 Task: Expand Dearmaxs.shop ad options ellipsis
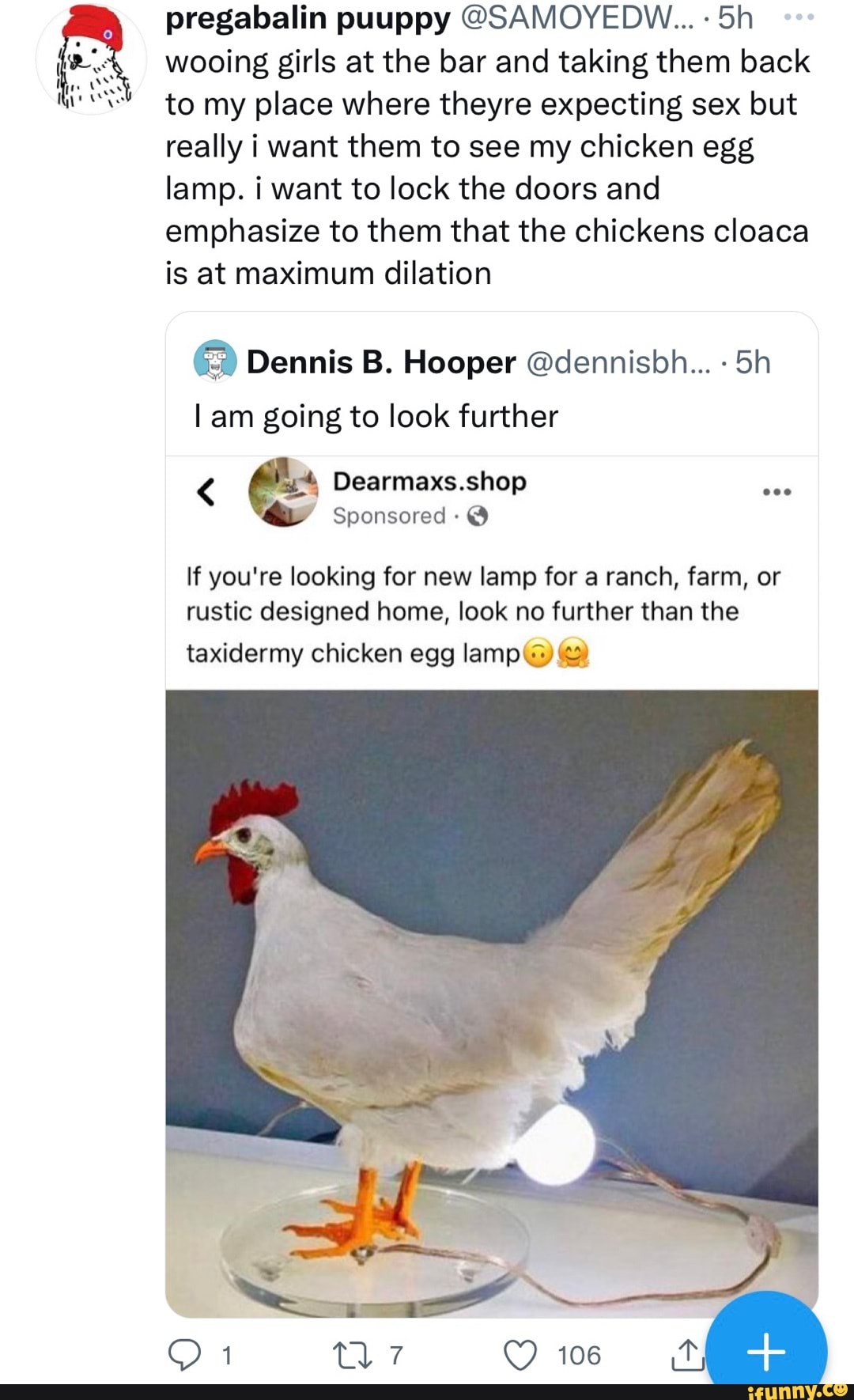click(x=777, y=492)
